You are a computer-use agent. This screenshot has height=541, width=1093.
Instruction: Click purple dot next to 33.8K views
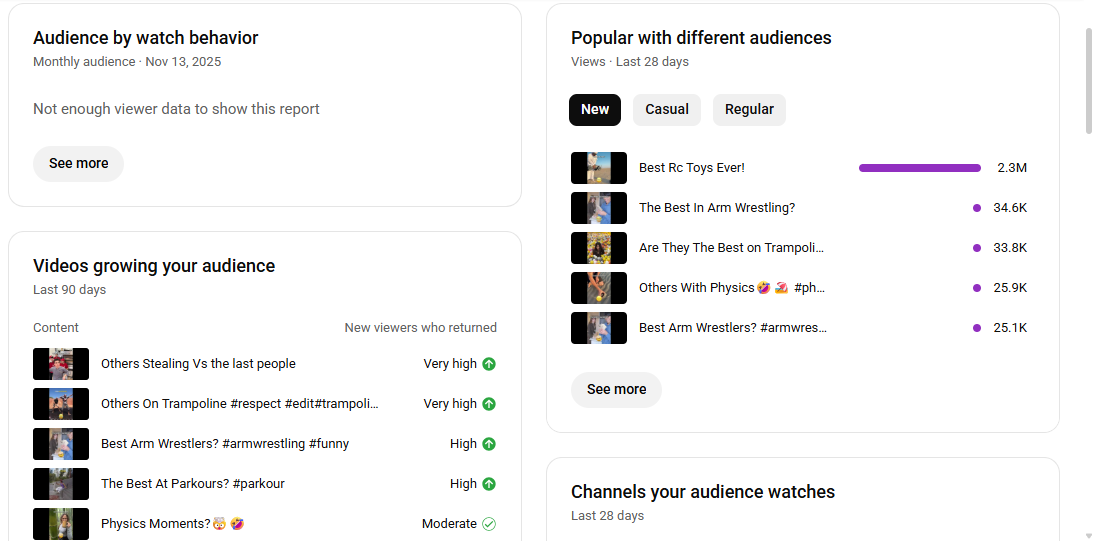coord(977,248)
